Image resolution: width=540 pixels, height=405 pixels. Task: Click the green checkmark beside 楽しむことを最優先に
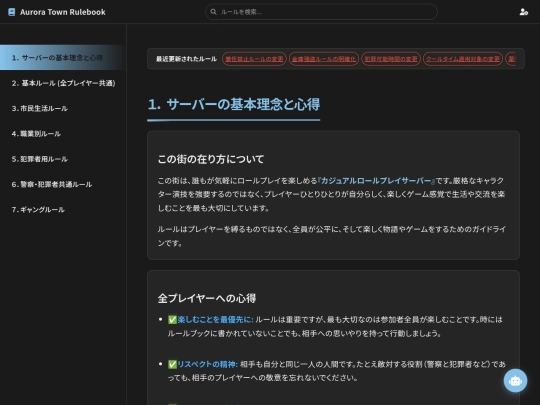(172, 320)
